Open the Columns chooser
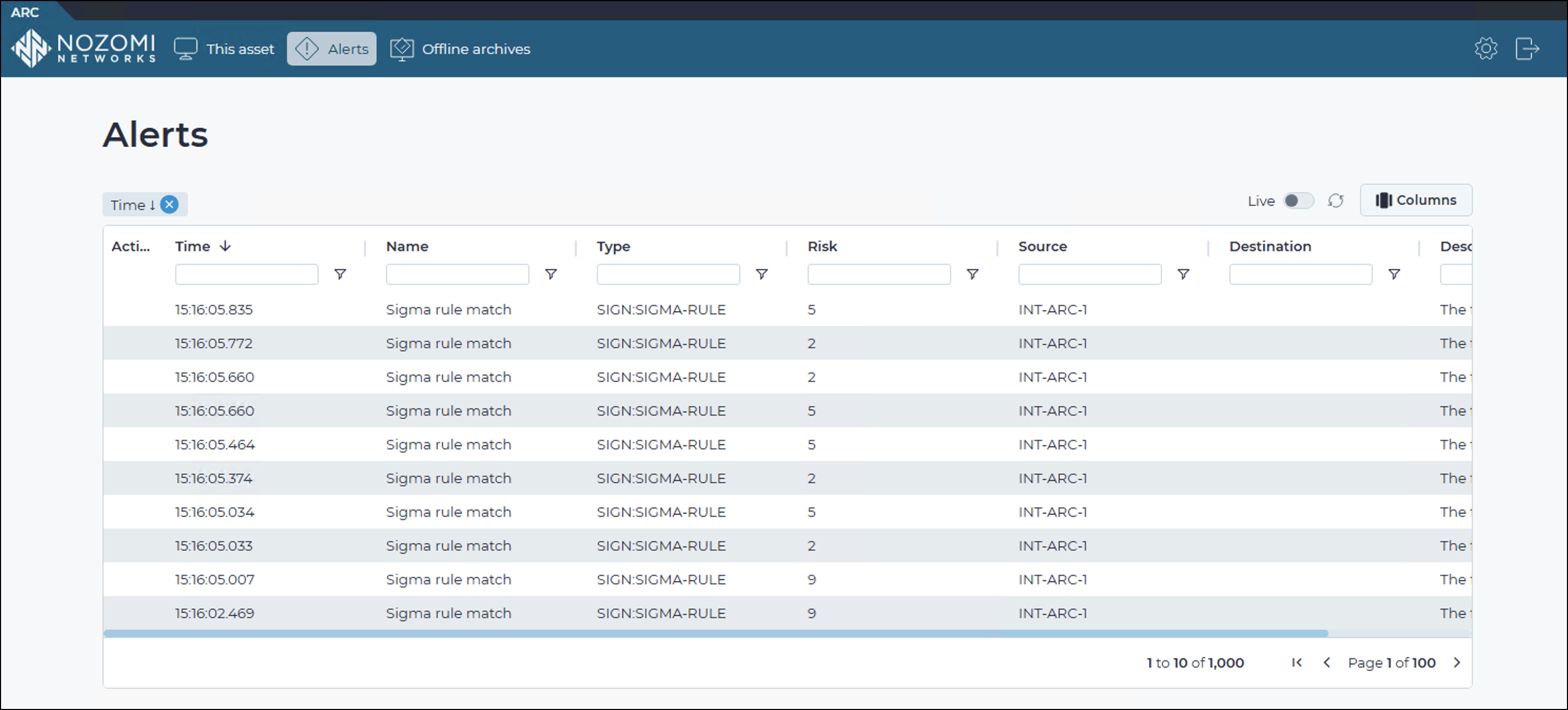Screen dimensions: 1568x710 click(1416, 200)
